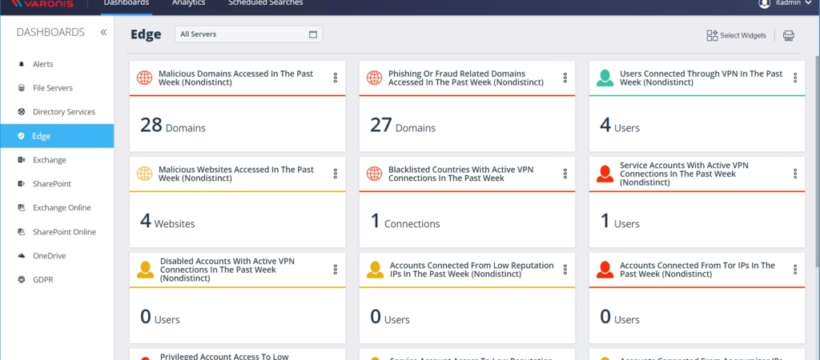Open the All Servers selector
The image size is (820, 360).
pos(248,35)
